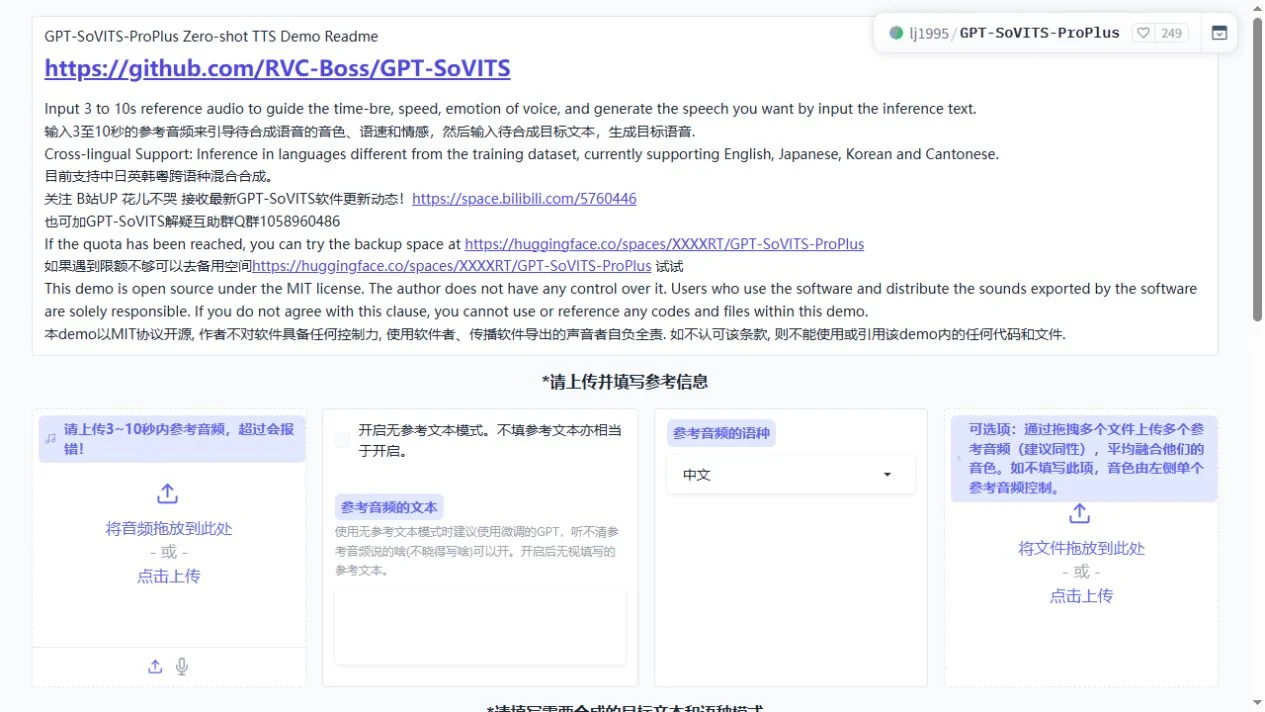Viewport: 1265px width, 712px height.
Task: Click the 将音频拖放到此处 text
Action: 168,529
